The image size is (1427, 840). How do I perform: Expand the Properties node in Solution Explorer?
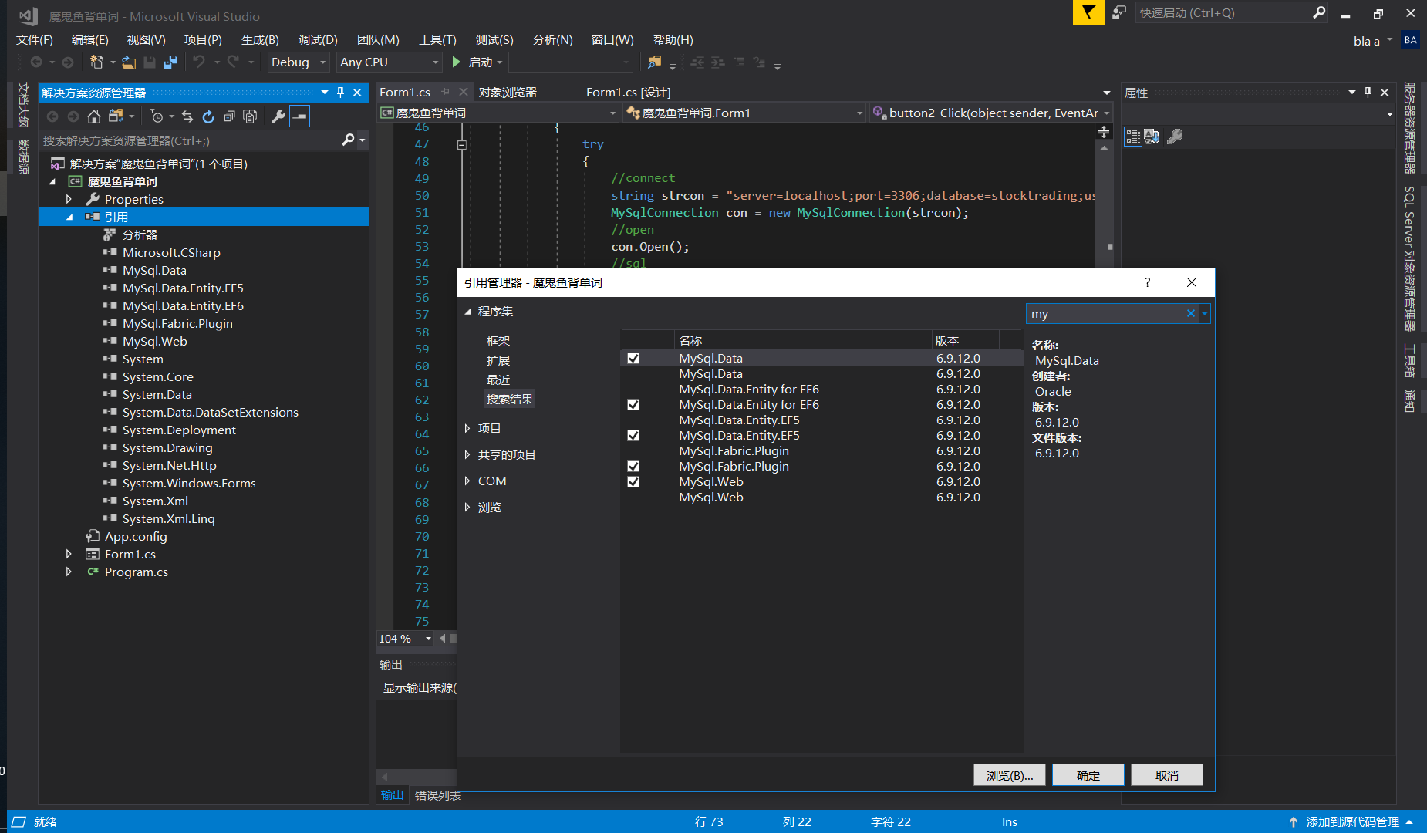click(69, 199)
